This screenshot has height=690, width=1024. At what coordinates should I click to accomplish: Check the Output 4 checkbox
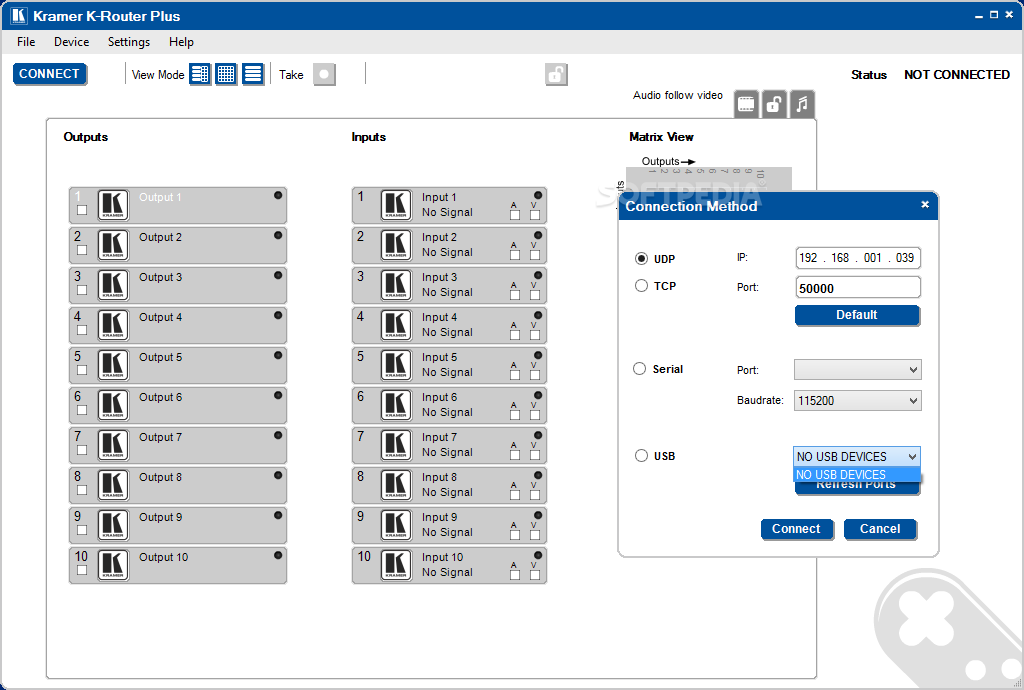(x=82, y=330)
